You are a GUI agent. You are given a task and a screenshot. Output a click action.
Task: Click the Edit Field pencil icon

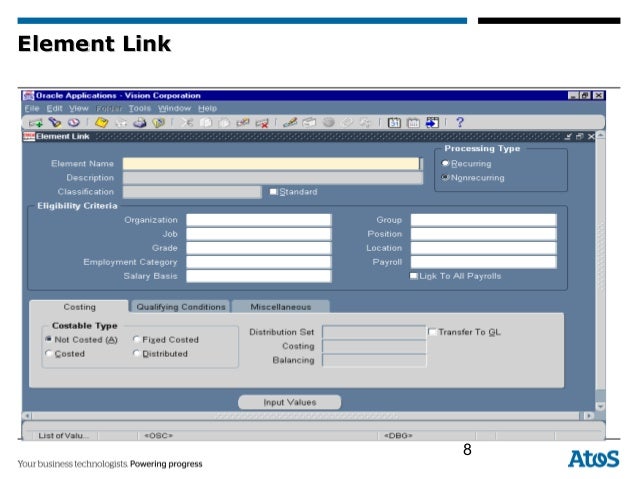[290, 122]
